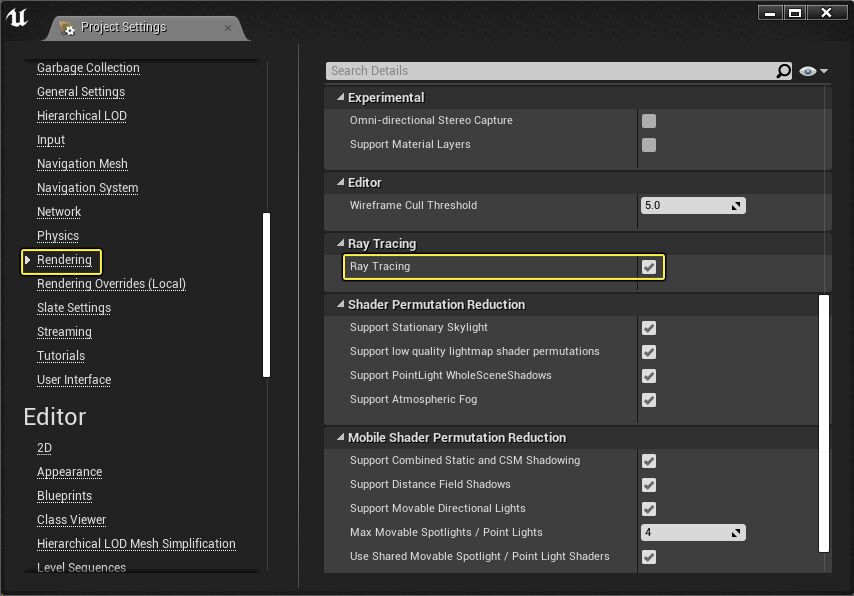Click the spinner icon on Max Movable Spotlights

click(735, 532)
